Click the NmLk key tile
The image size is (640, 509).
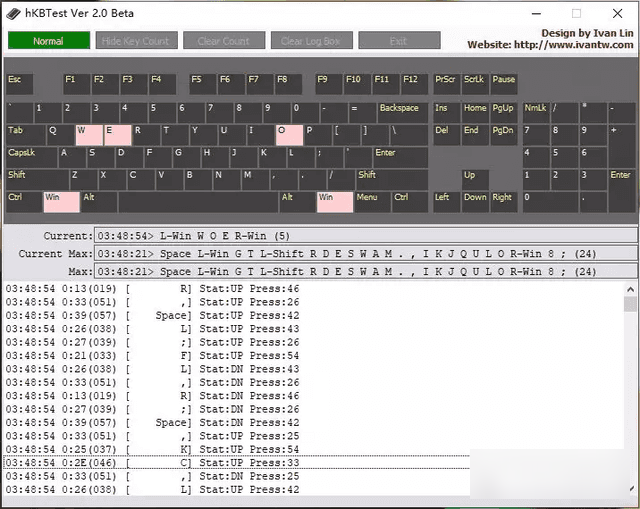tap(536, 113)
